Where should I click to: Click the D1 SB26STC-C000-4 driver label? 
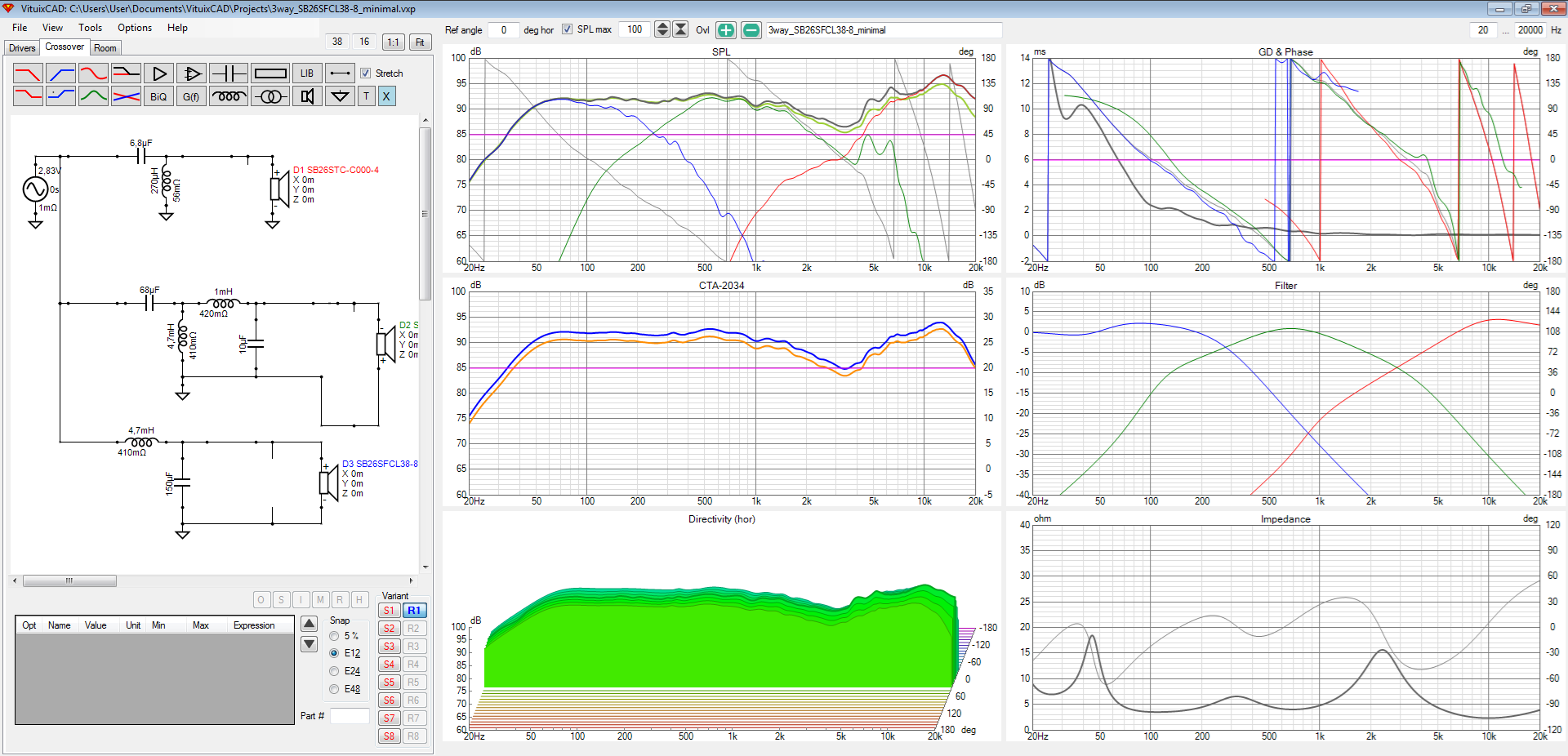click(336, 170)
